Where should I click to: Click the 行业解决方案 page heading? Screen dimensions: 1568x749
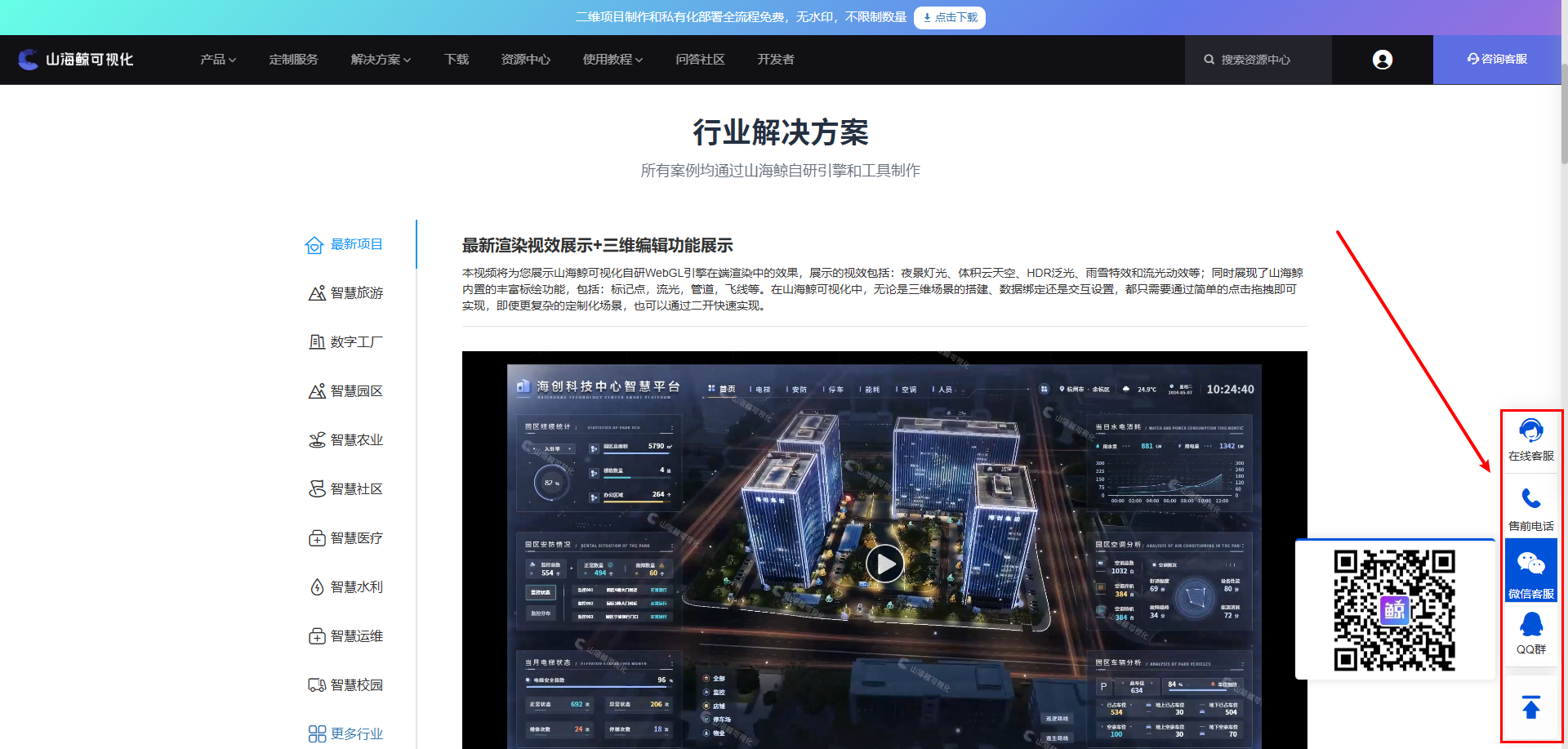[781, 132]
